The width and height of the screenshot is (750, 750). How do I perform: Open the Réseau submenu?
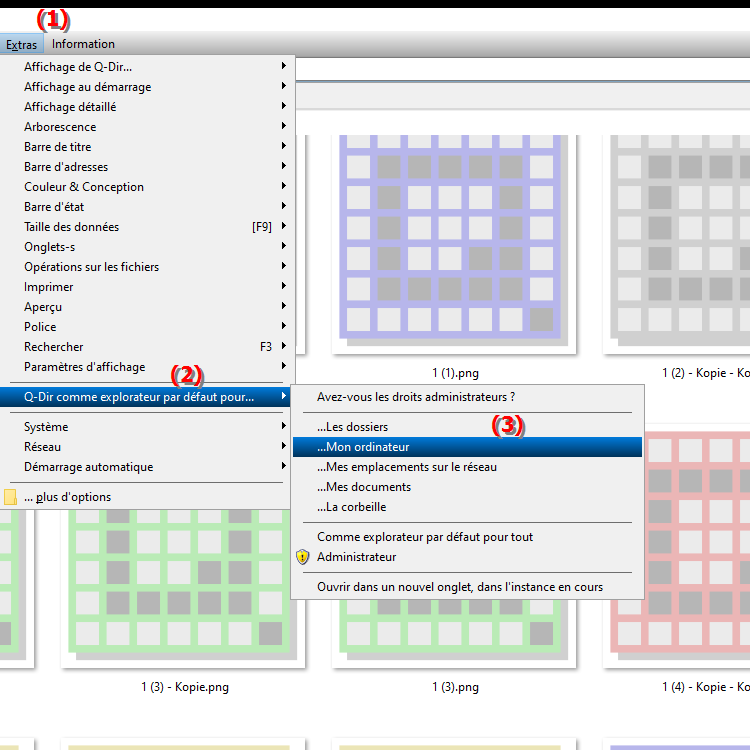(x=147, y=447)
